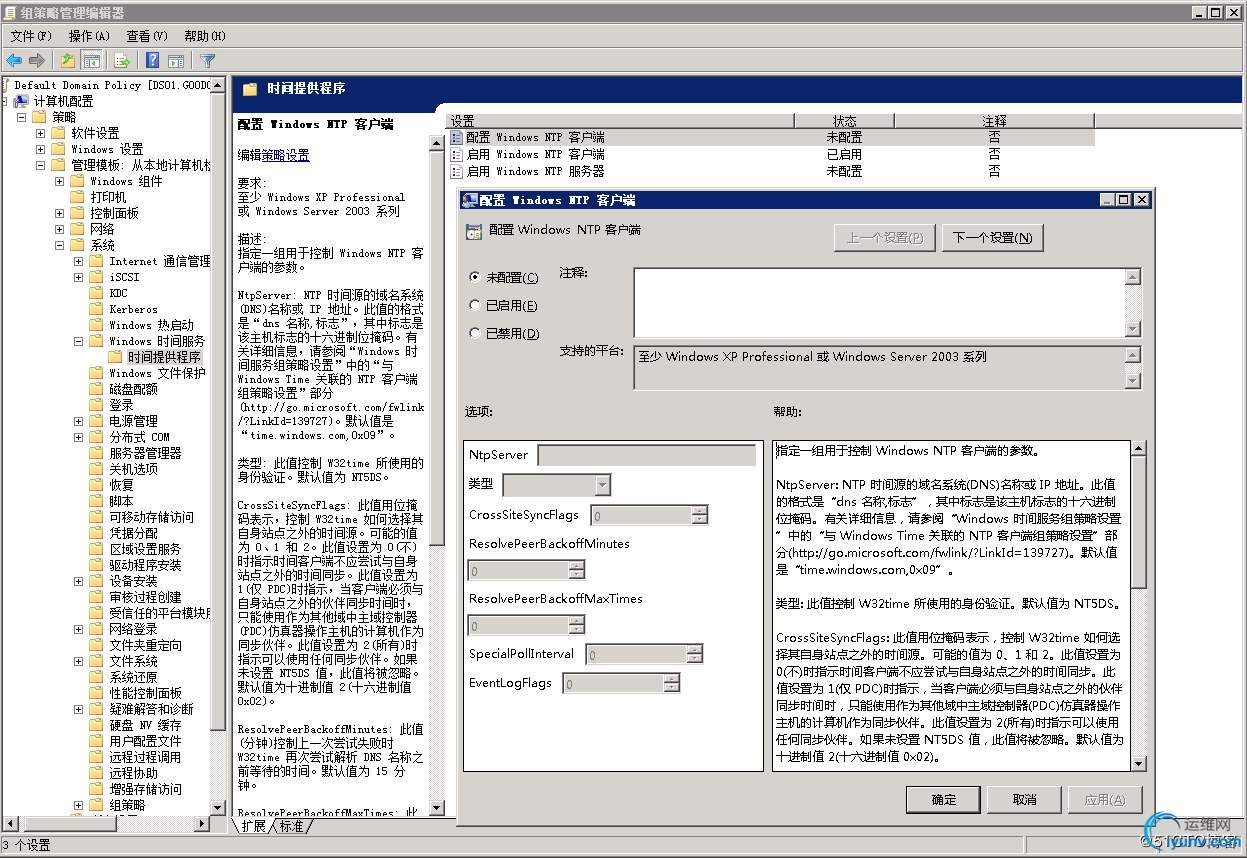Click the 取消 button
1247x858 pixels.
pos(1024,799)
